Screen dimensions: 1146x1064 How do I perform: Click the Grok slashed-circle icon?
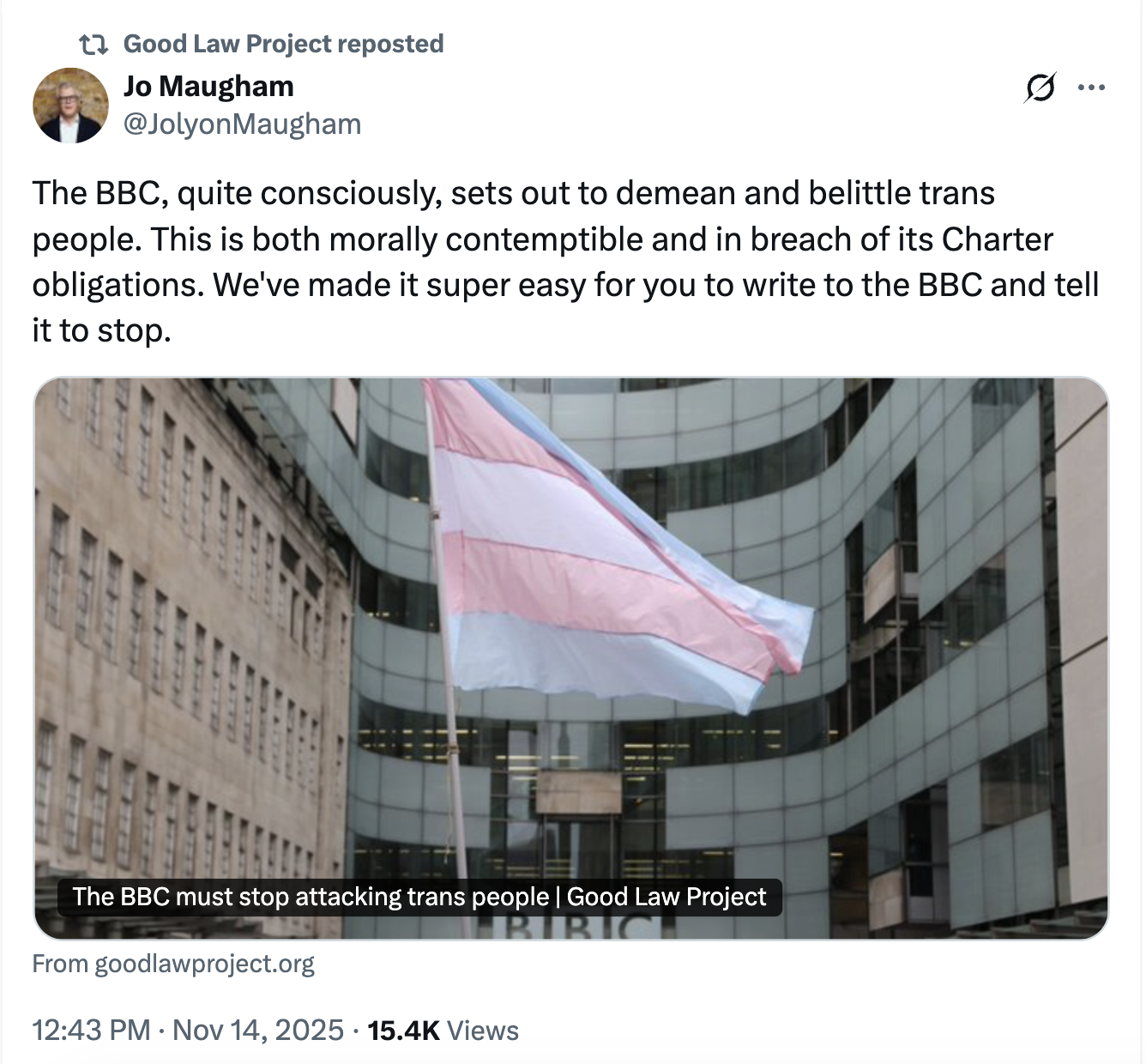click(1040, 88)
